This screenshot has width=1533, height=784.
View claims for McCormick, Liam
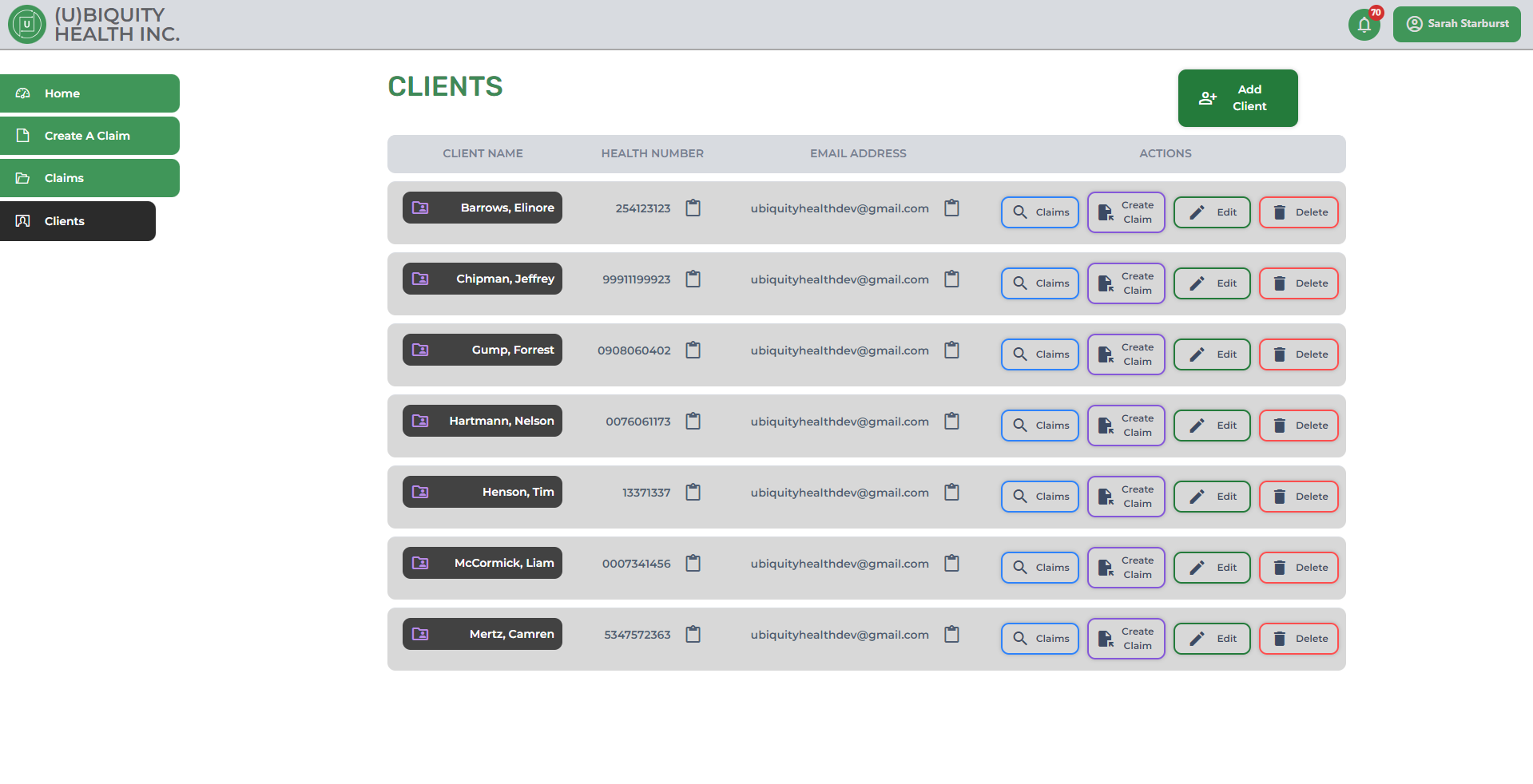coord(1039,568)
